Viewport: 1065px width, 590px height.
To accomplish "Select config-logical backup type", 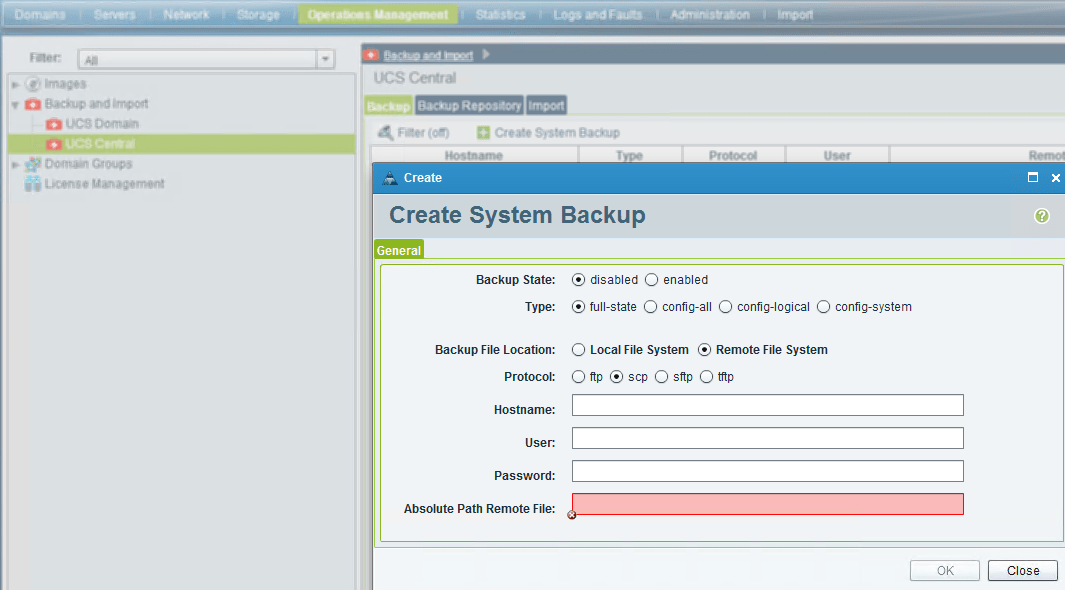I will coord(725,307).
